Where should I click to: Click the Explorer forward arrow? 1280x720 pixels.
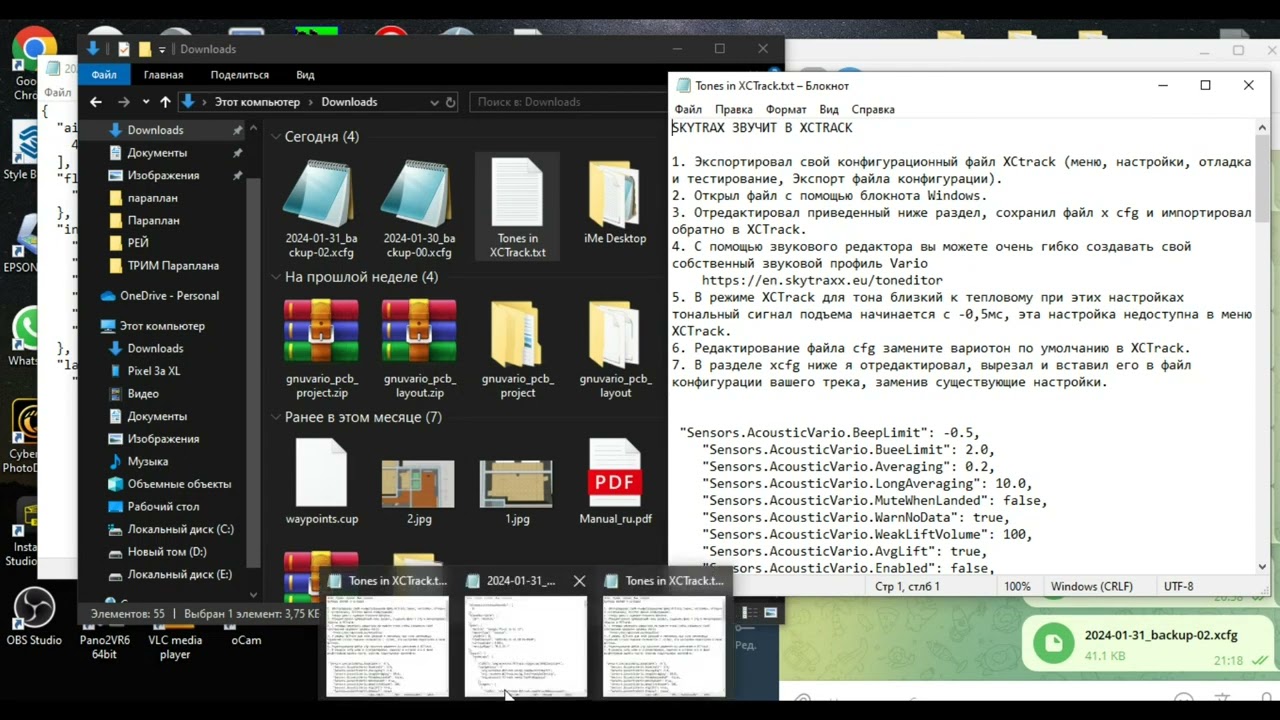click(x=124, y=102)
